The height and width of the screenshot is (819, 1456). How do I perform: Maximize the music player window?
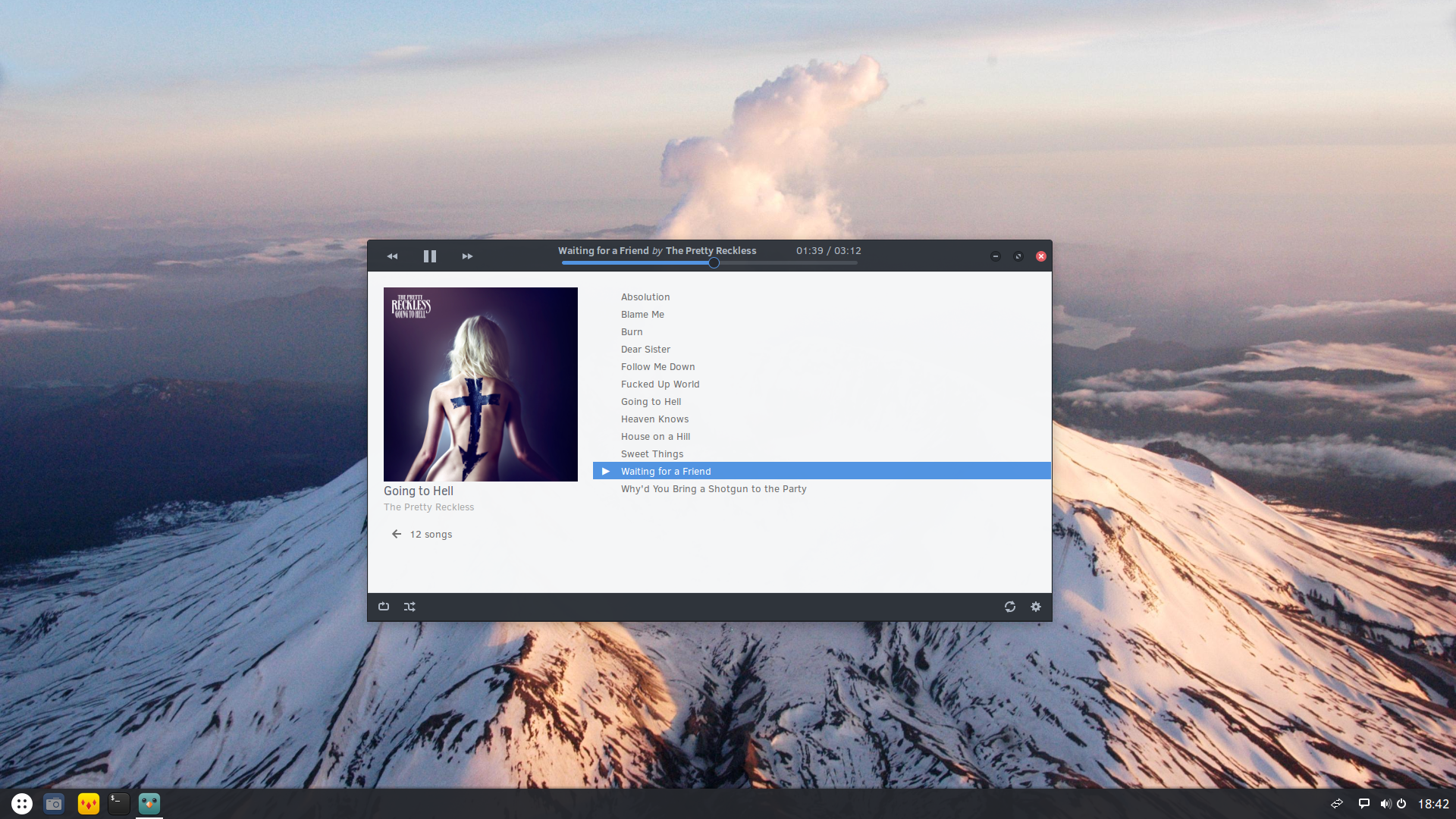point(1018,256)
